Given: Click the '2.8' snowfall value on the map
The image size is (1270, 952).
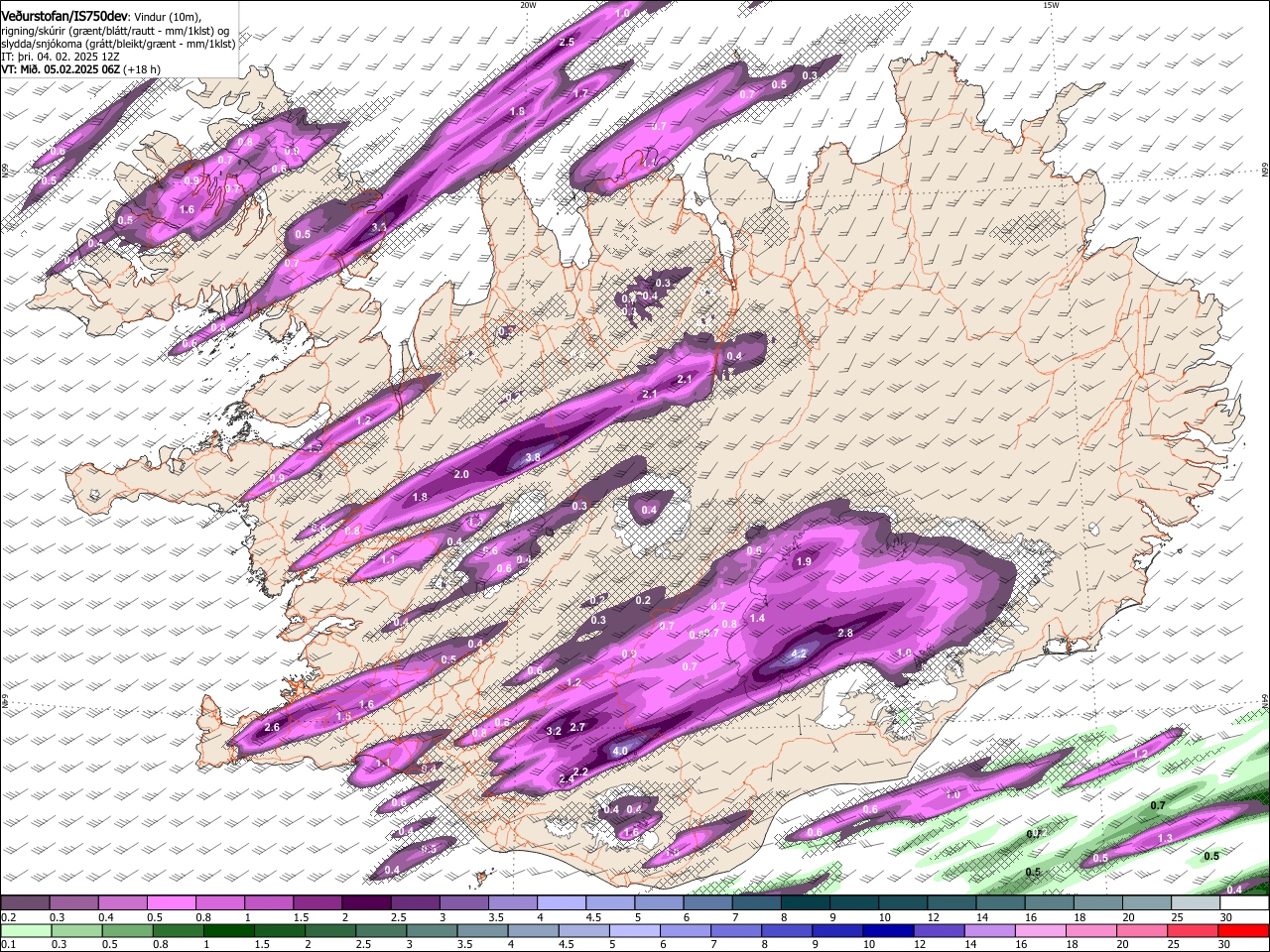Looking at the screenshot, I should pos(845,633).
